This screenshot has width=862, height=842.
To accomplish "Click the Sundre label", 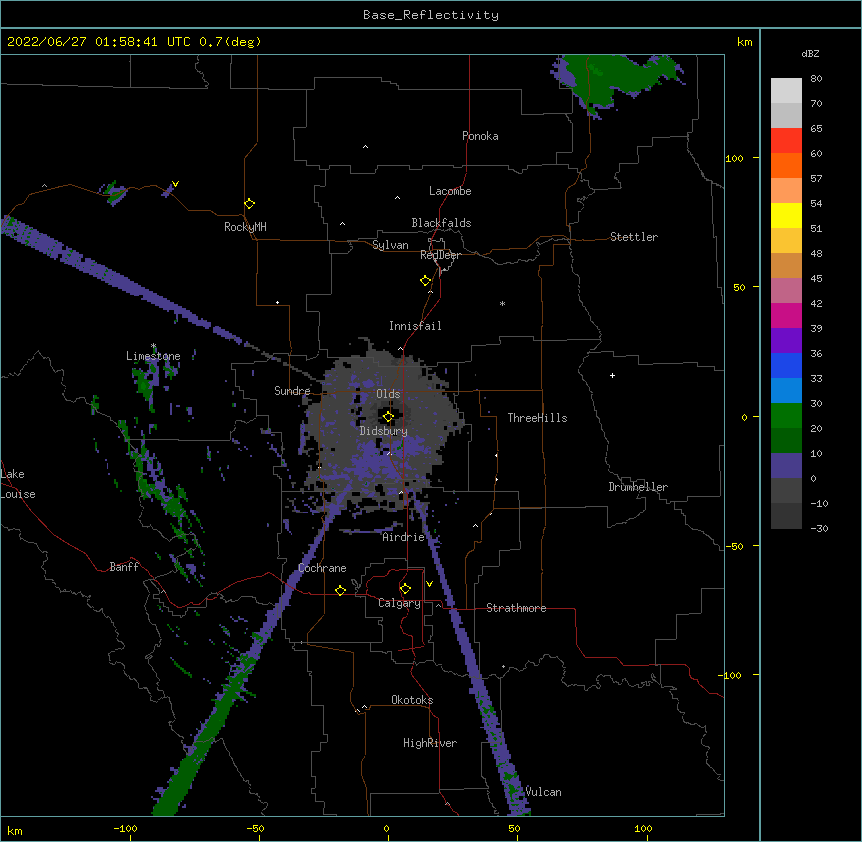I will click(x=292, y=391).
